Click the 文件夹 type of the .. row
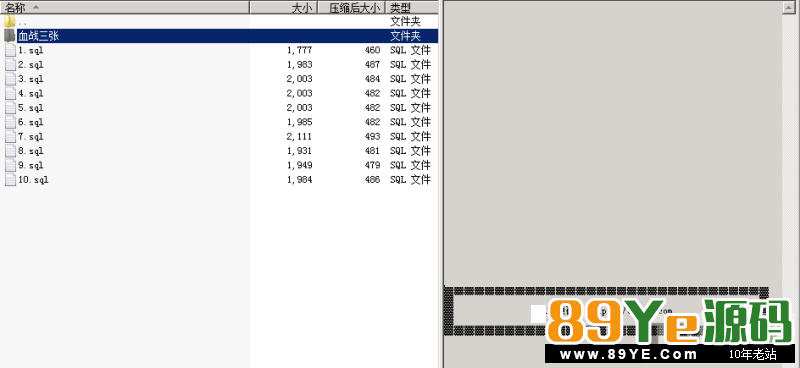 pyautogui.click(x=405, y=21)
